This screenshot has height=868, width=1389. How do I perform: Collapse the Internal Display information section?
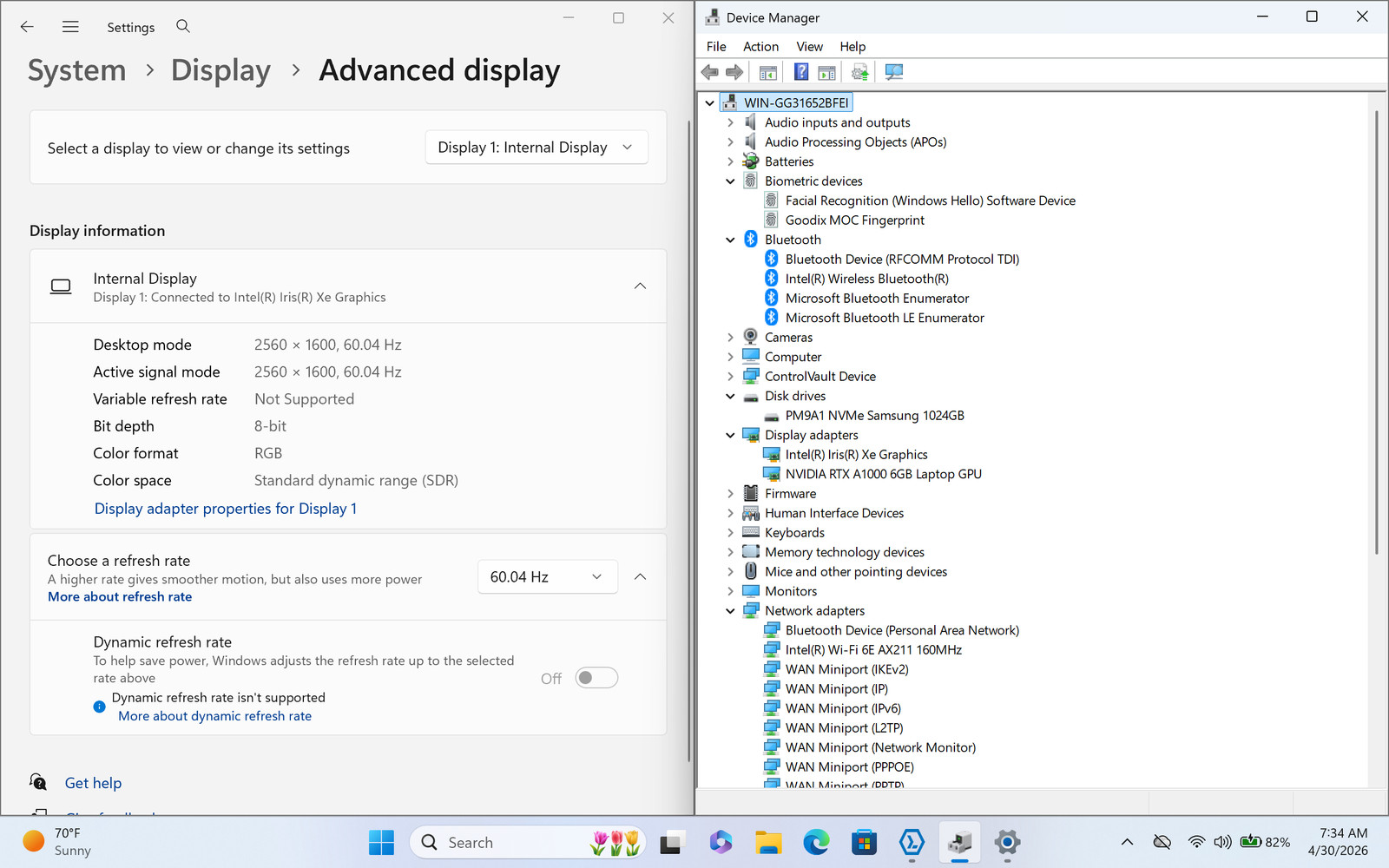pos(640,286)
